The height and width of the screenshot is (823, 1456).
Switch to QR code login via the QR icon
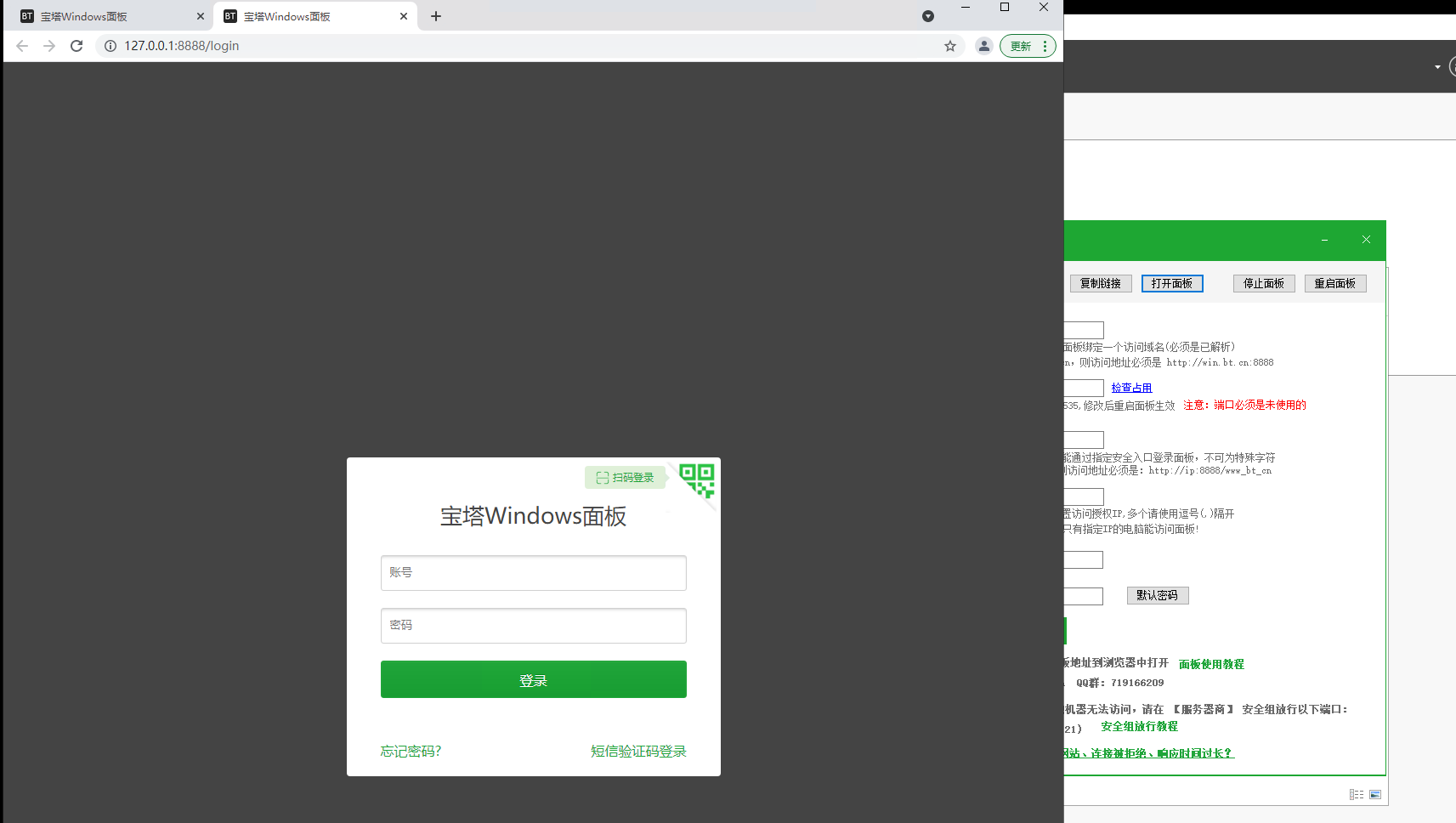tap(698, 480)
